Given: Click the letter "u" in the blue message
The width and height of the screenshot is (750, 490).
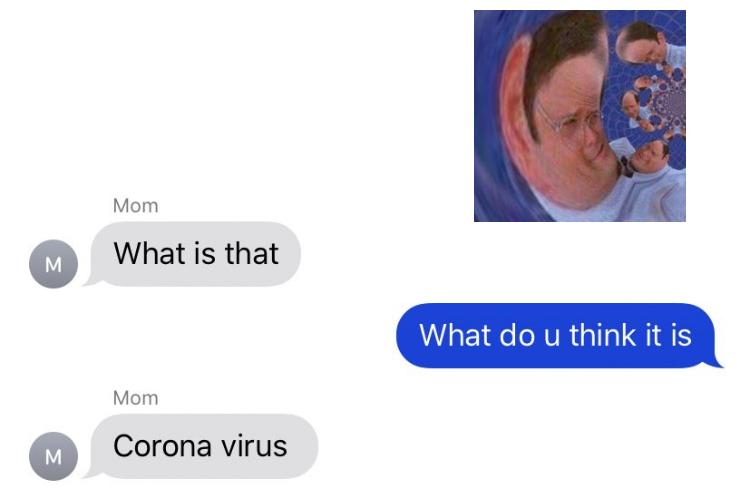Looking at the screenshot, I should pos(551,337).
